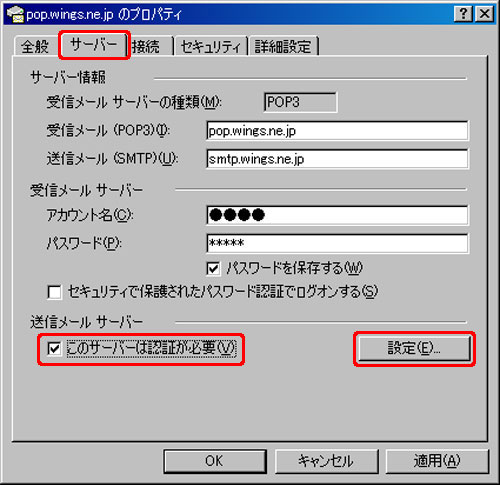Close the properties dialog with X
This screenshot has width=500, height=485.
[484, 14]
